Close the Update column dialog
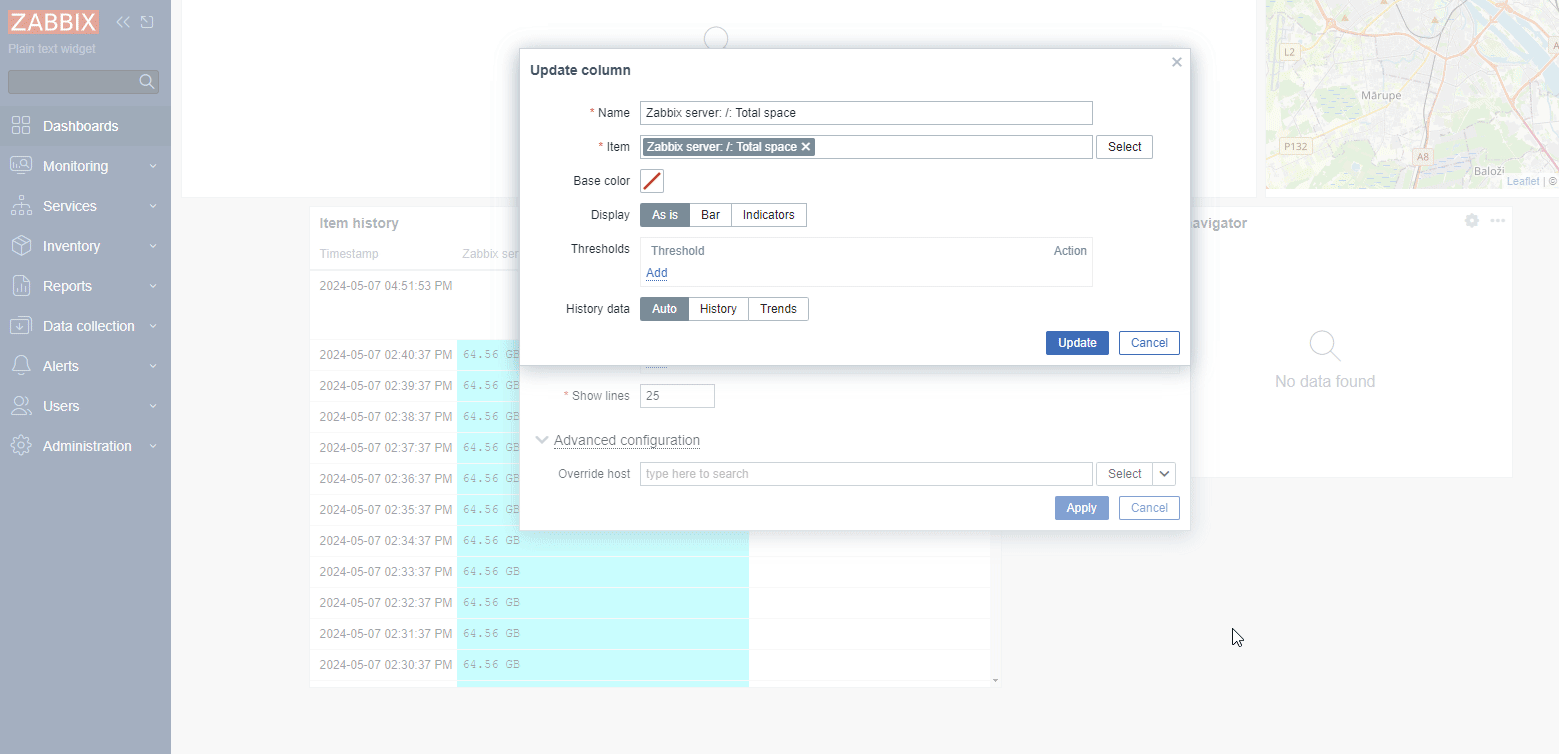 [1177, 62]
